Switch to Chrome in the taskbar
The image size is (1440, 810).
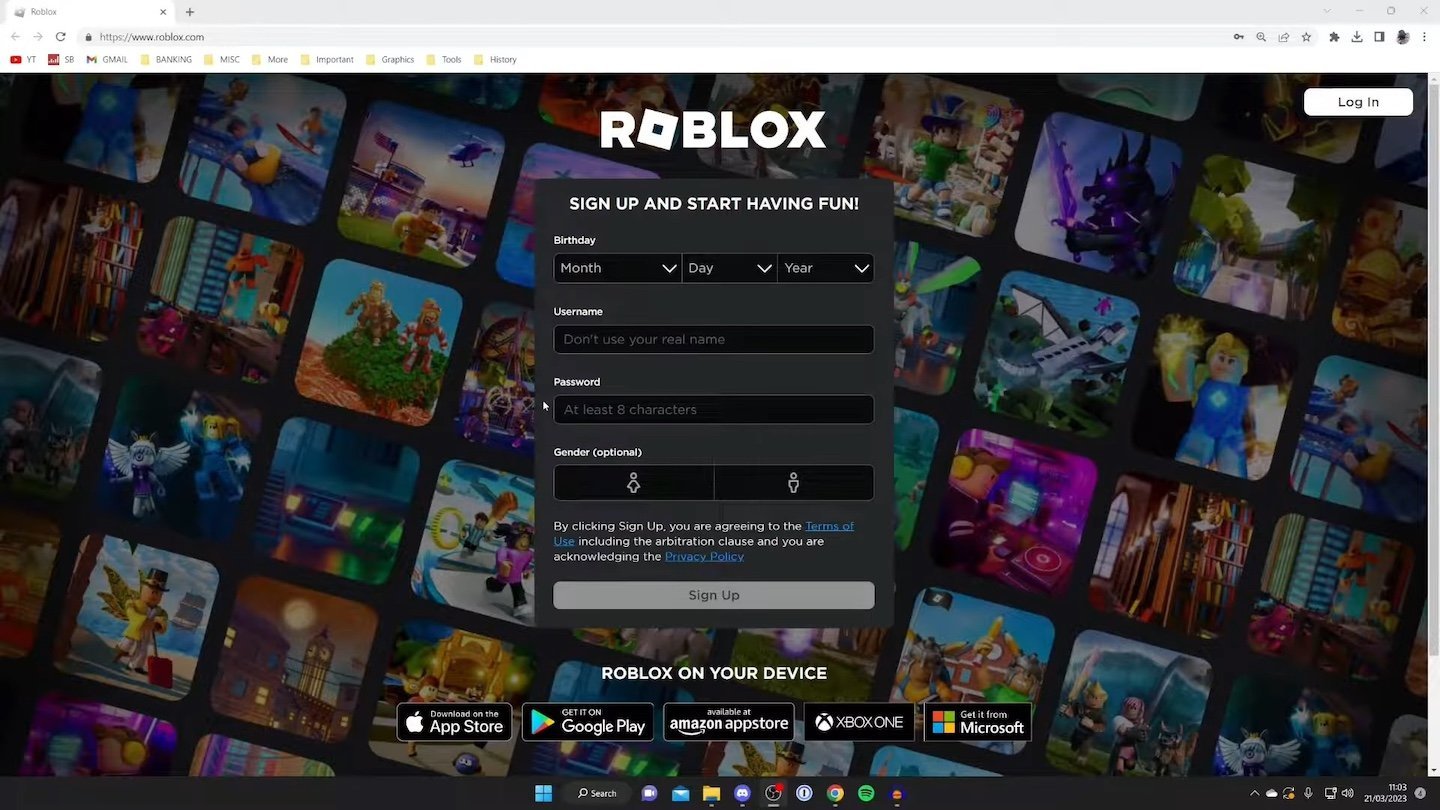(x=835, y=793)
